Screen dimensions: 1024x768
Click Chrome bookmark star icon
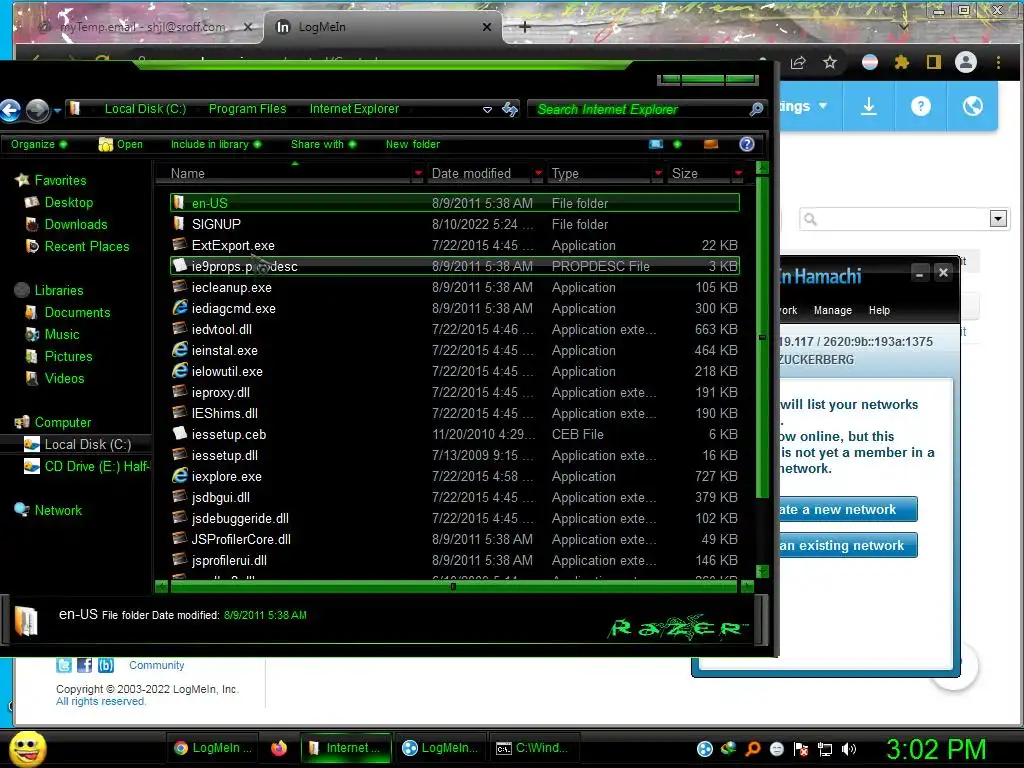pos(829,63)
